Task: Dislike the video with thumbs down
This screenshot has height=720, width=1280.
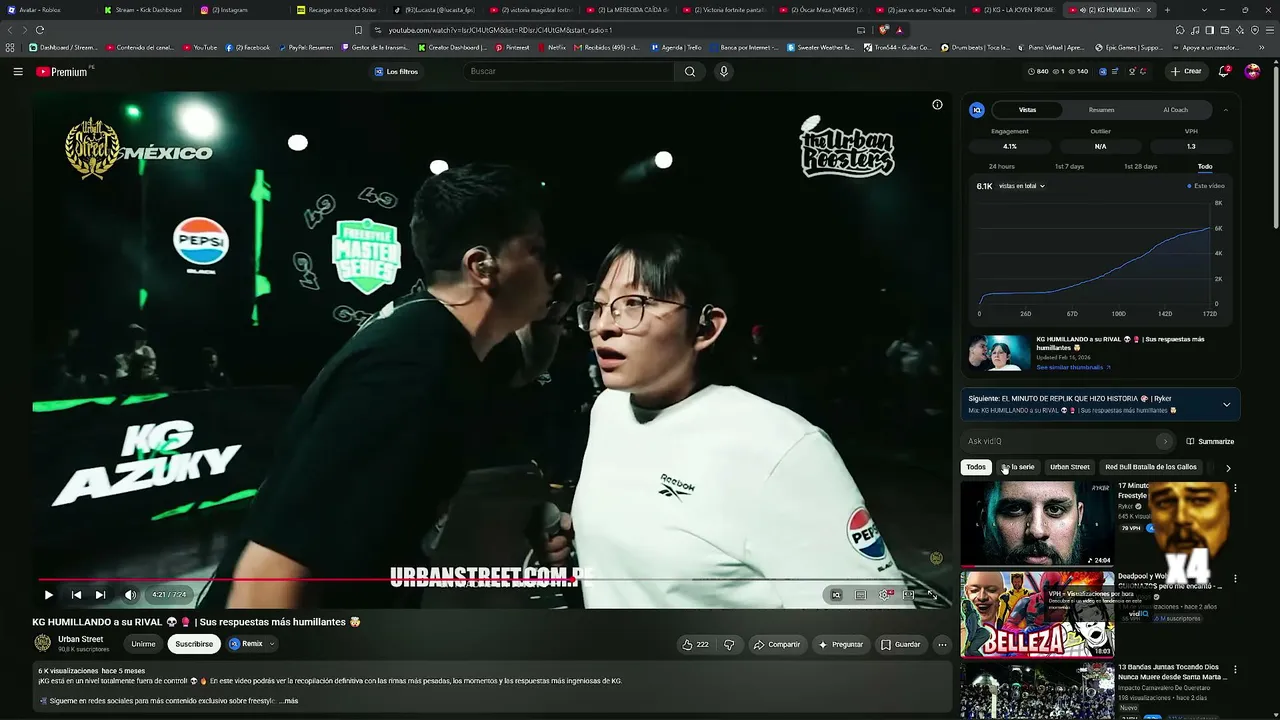Action: [x=729, y=645]
